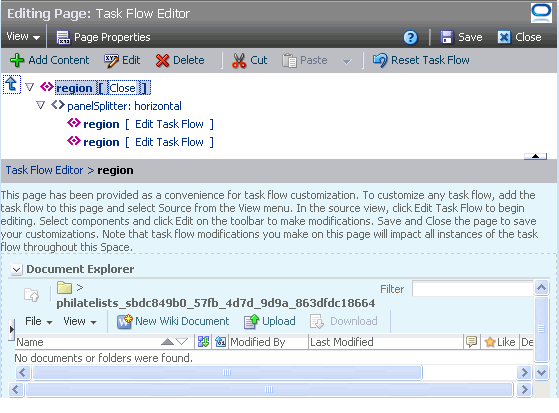Click the green arrows column header icon
This screenshot has width=559, height=413.
pyautogui.click(x=204, y=342)
